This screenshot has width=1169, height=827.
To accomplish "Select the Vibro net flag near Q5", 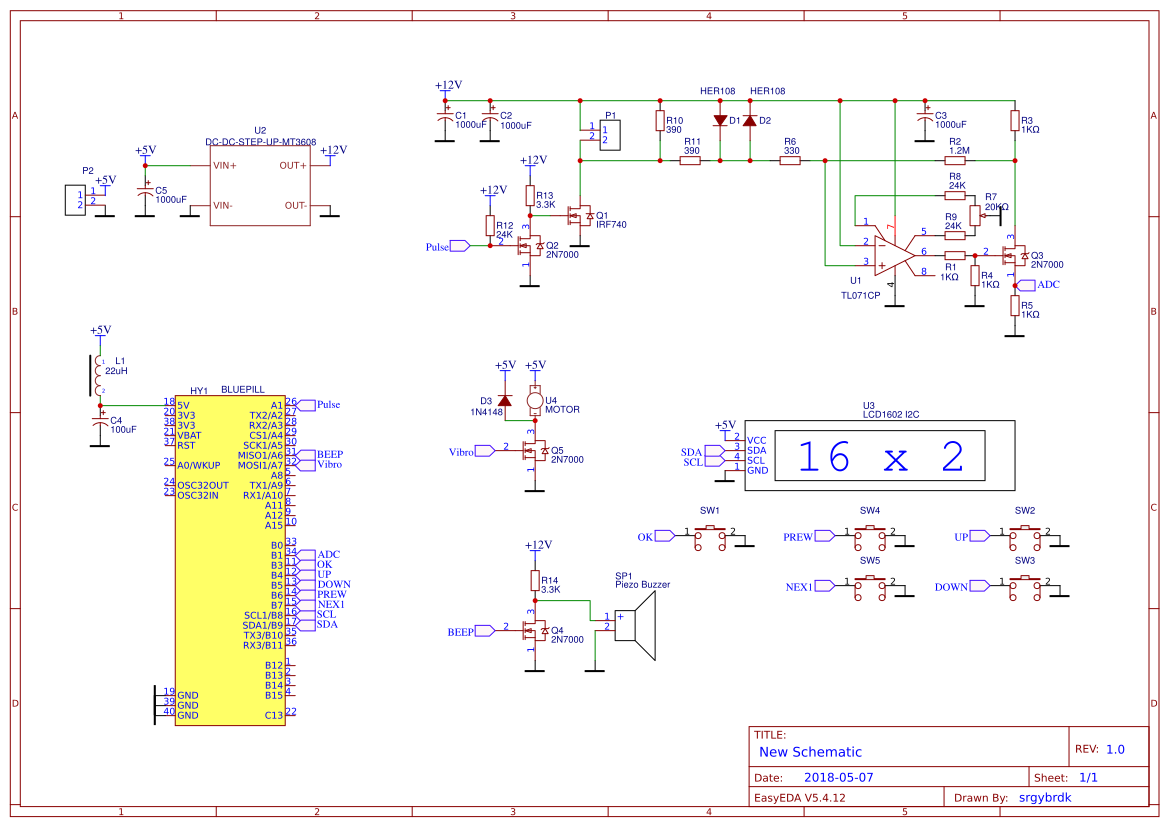I will coord(481,452).
